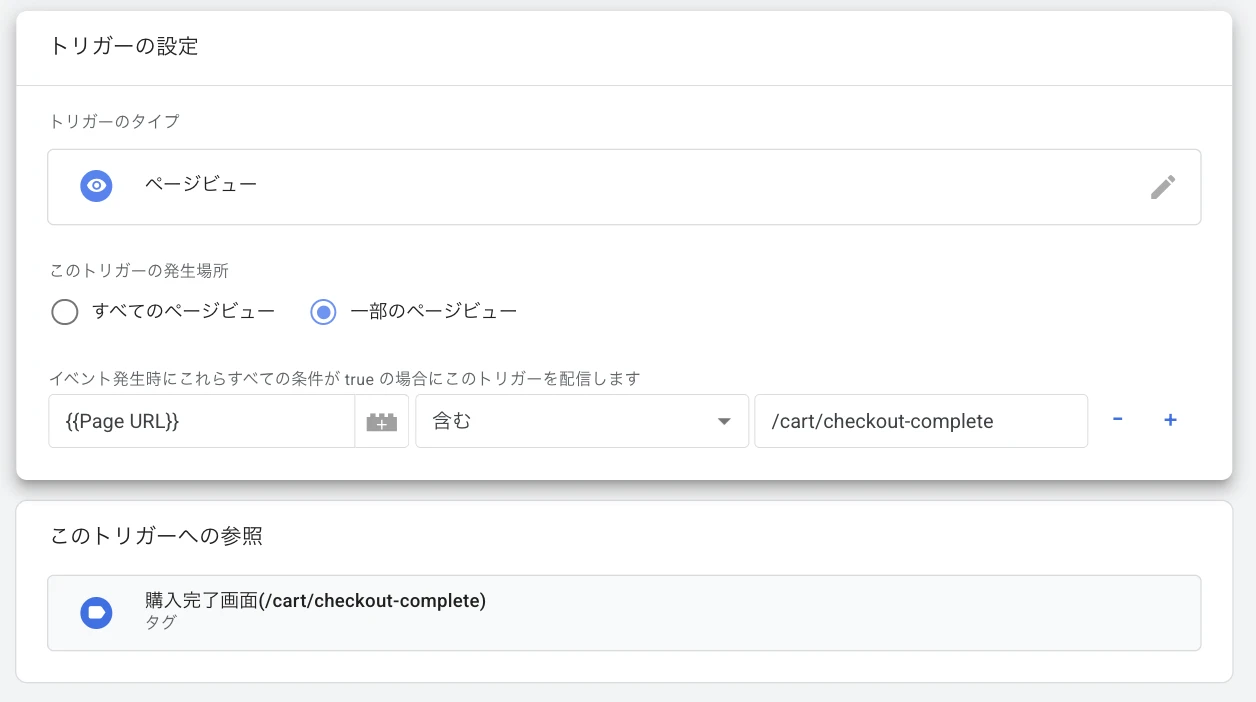Screen dimensions: 1256x702
Task: Open the {{Page URL}} variable dropdown
Action: pyautogui.click(x=201, y=421)
